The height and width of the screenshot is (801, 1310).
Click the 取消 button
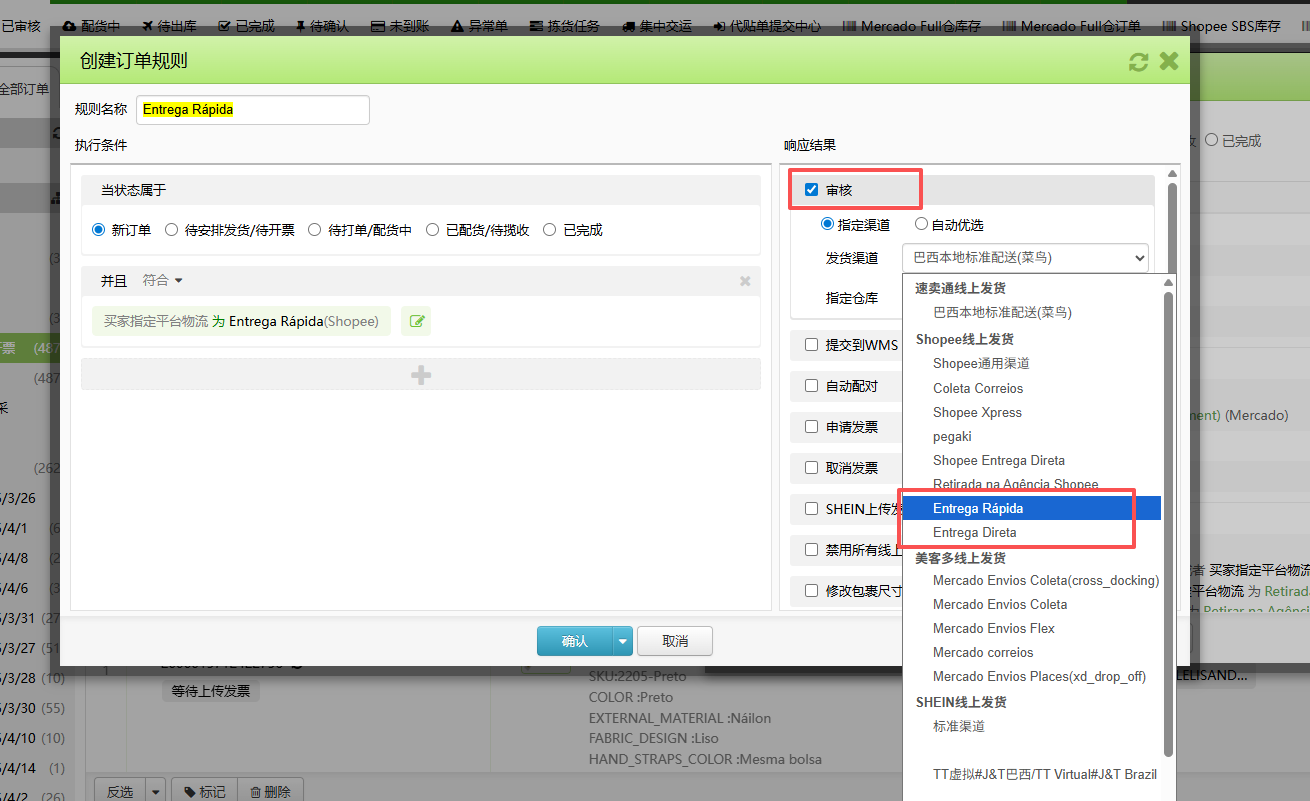675,641
